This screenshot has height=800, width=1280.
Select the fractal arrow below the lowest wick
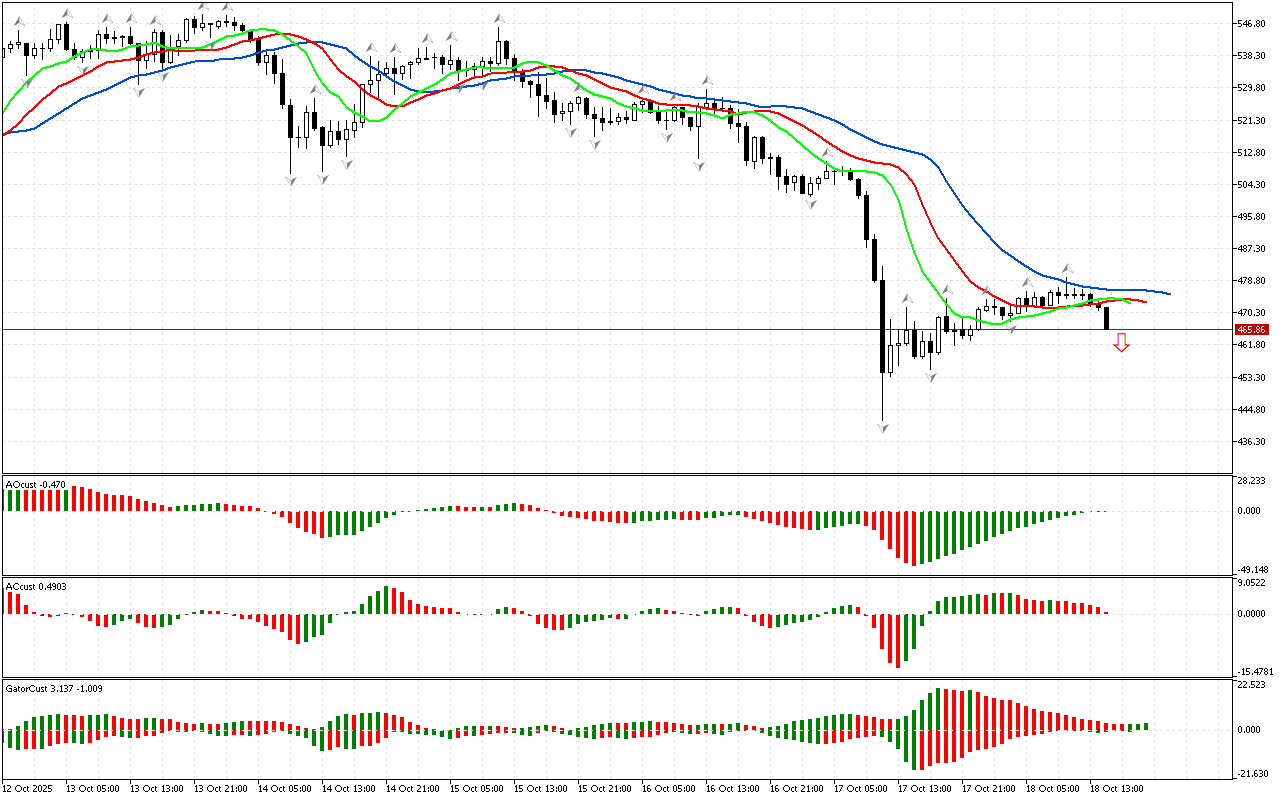pyautogui.click(x=883, y=428)
